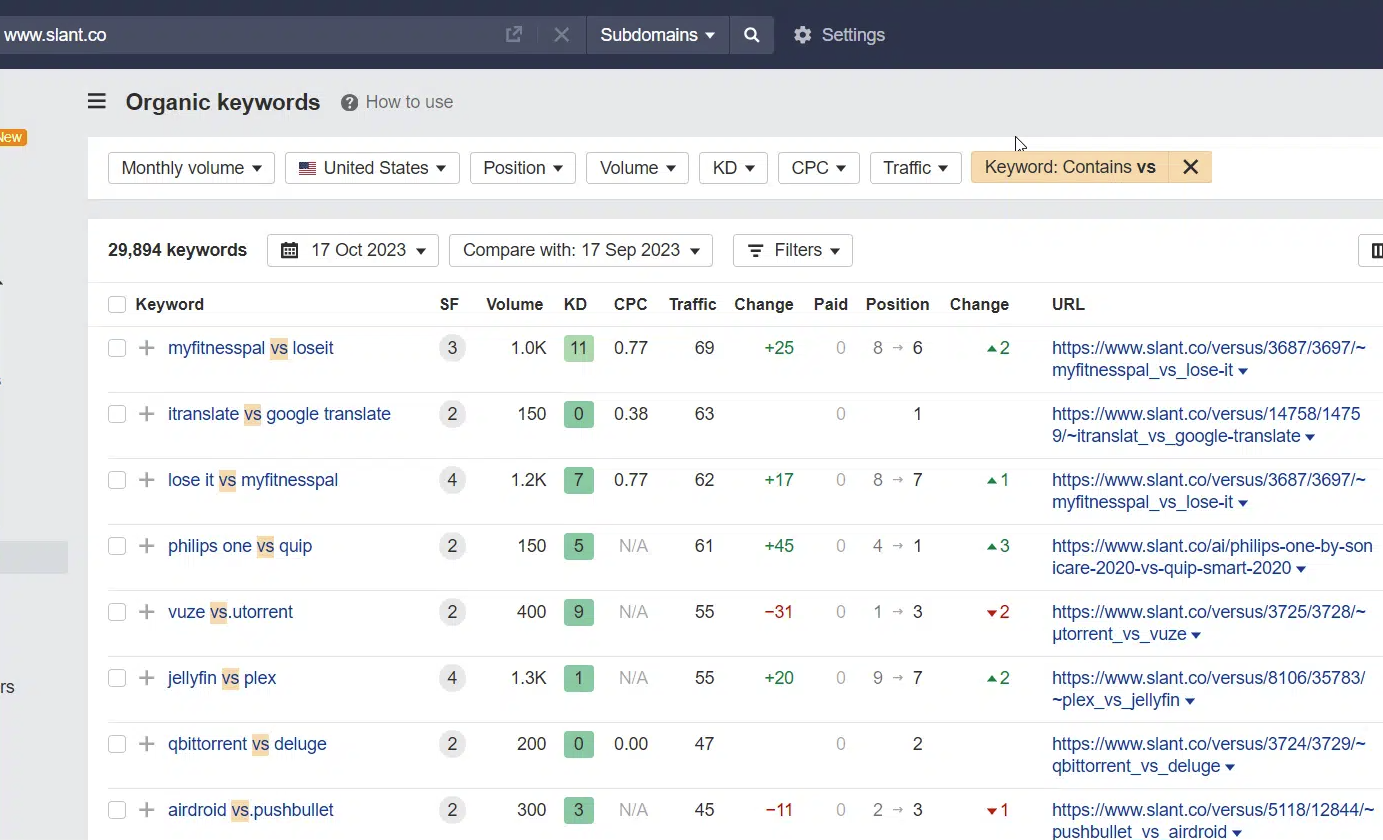1383x840 pixels.
Task: Sort by CPC column header
Action: 631,304
